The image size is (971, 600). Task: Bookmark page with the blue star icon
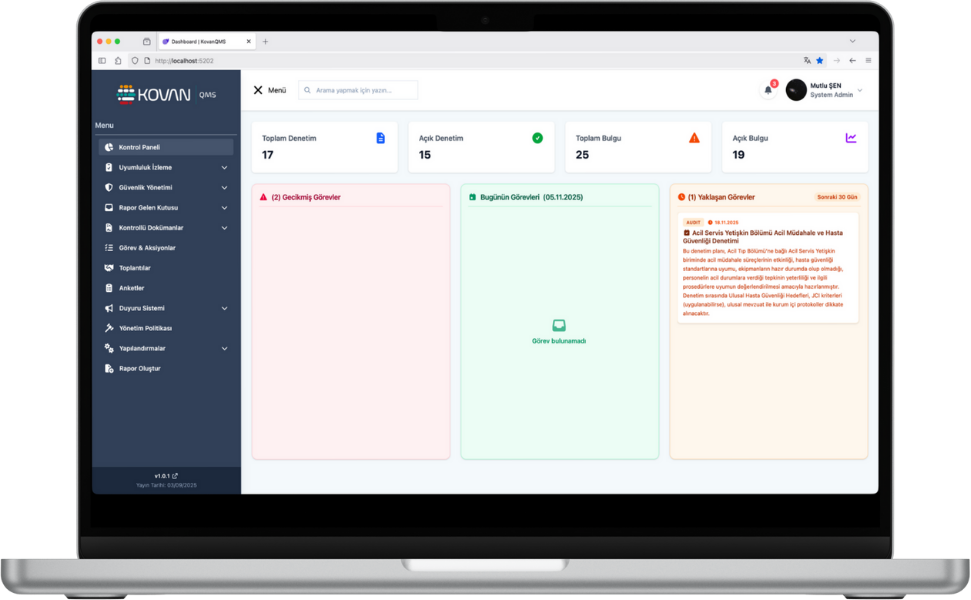[820, 61]
